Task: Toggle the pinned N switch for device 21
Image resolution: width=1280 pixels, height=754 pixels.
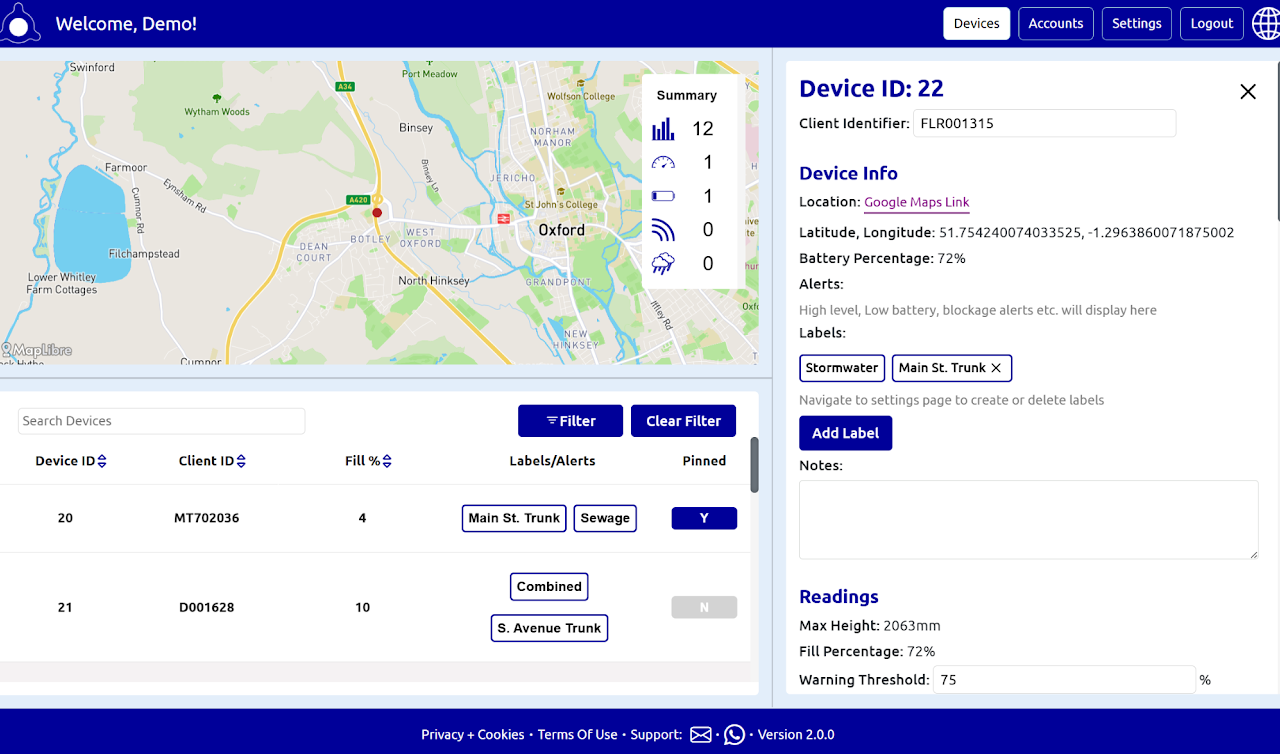Action: [704, 607]
